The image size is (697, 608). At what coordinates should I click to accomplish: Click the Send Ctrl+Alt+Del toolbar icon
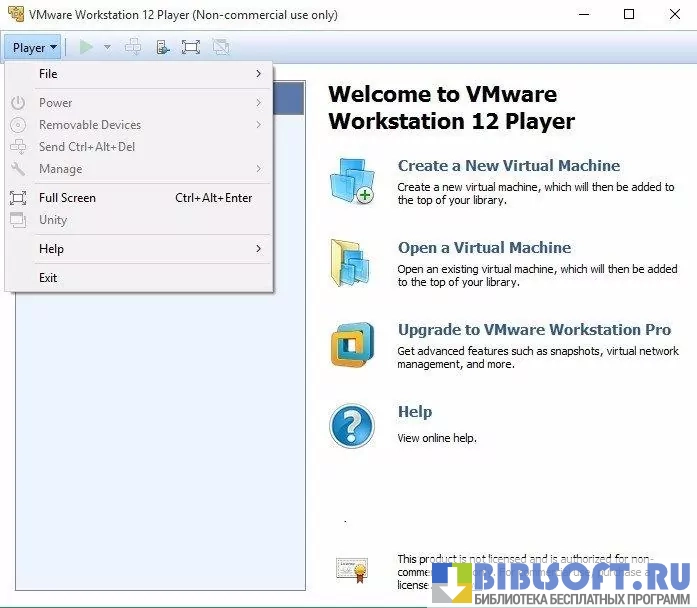[x=133, y=47]
